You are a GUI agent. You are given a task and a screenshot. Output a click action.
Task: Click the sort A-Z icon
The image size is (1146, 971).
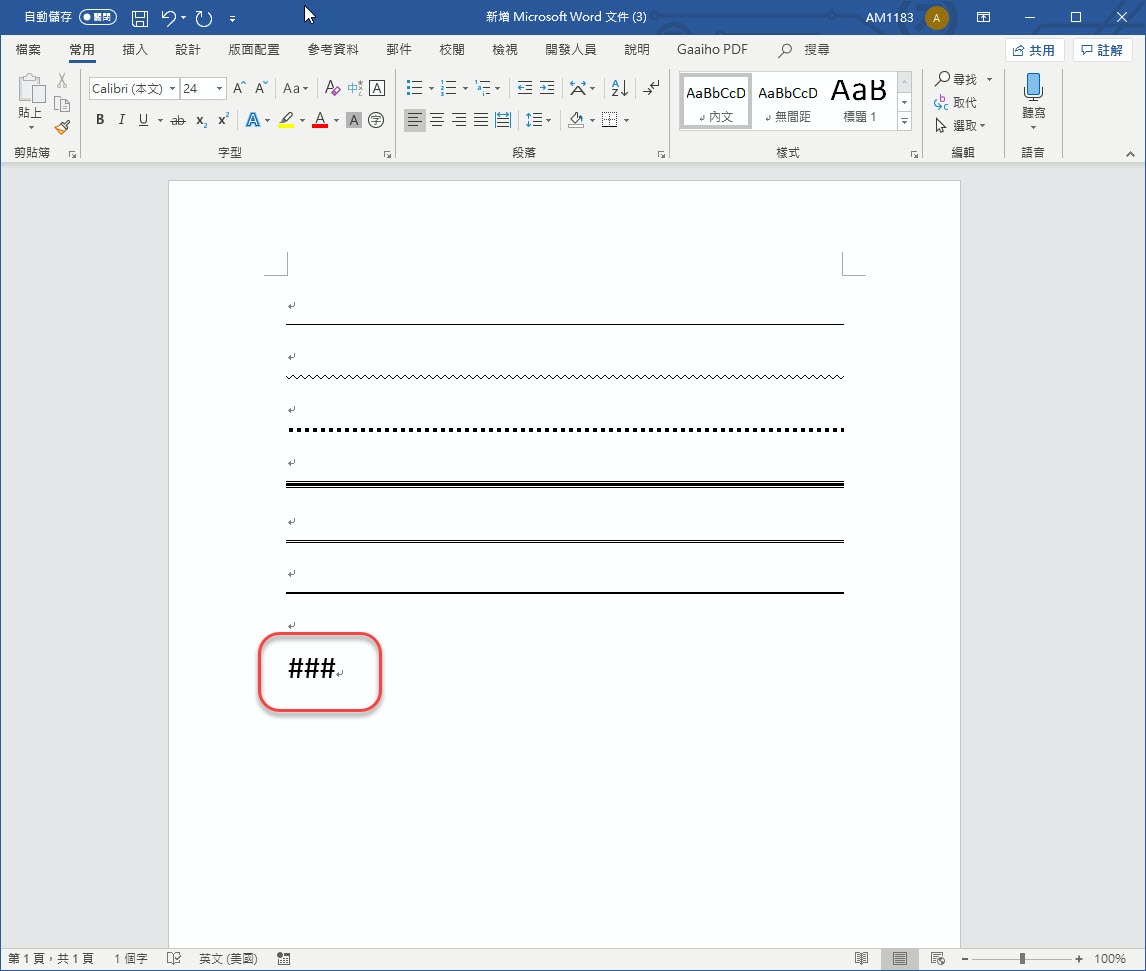(x=619, y=89)
